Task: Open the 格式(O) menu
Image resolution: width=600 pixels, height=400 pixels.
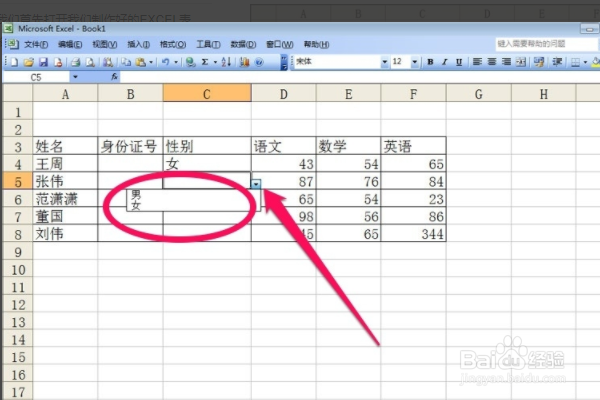Action: (x=173, y=44)
